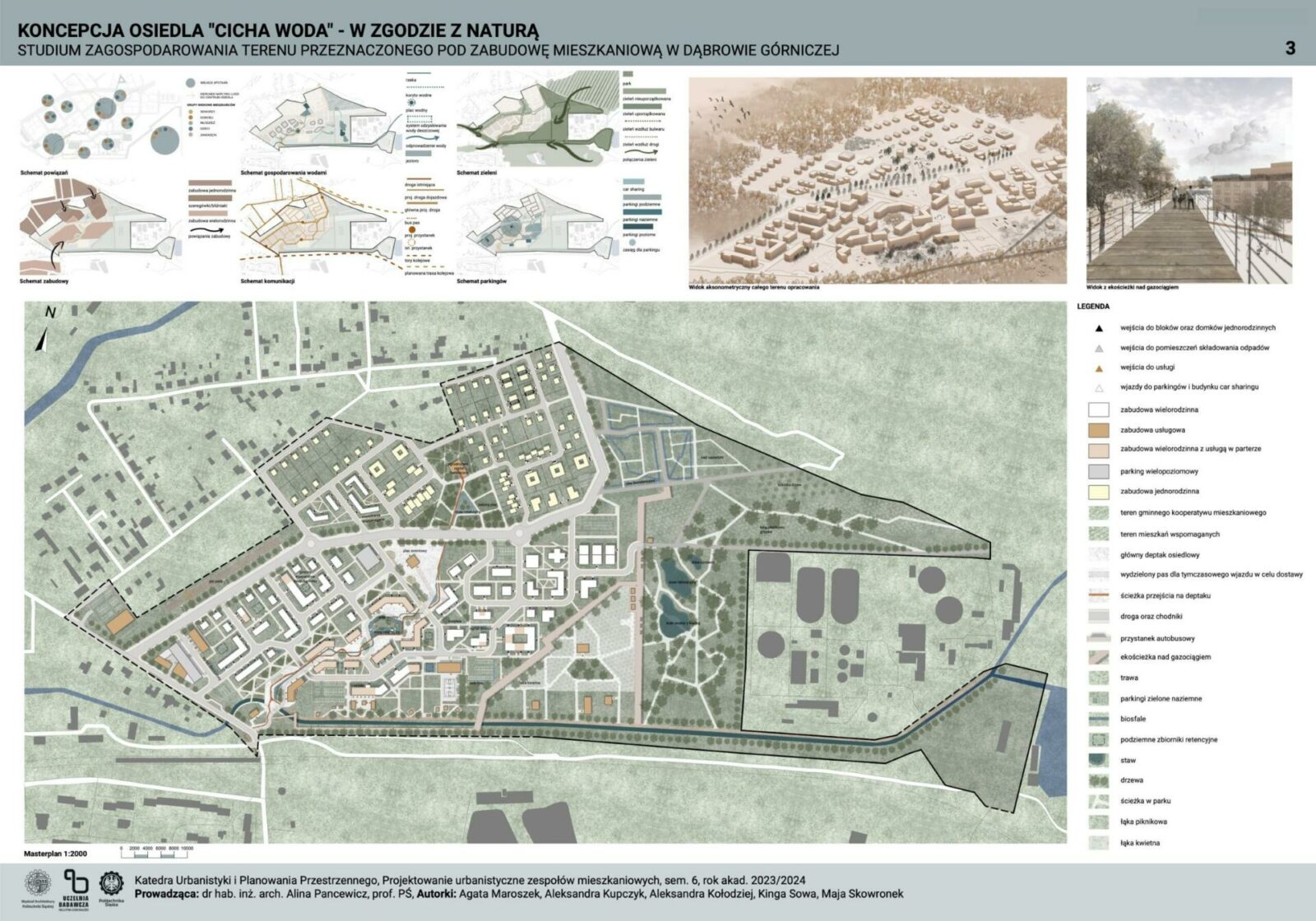Click the white outlined parking-entry triangle symbol

coord(1098,387)
